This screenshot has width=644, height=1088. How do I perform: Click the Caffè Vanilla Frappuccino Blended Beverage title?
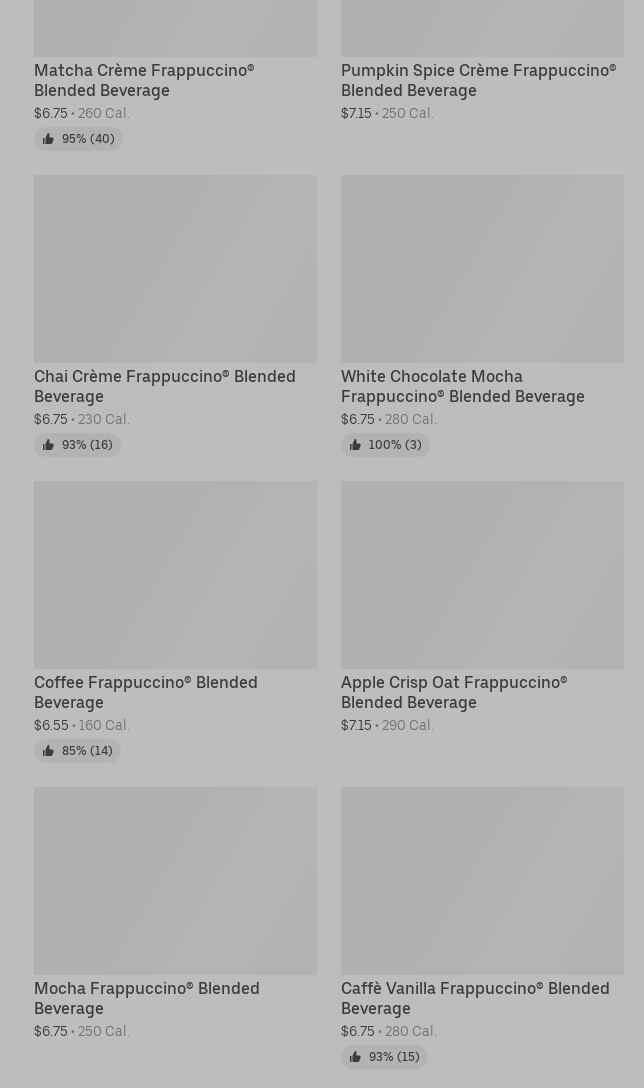click(474, 998)
